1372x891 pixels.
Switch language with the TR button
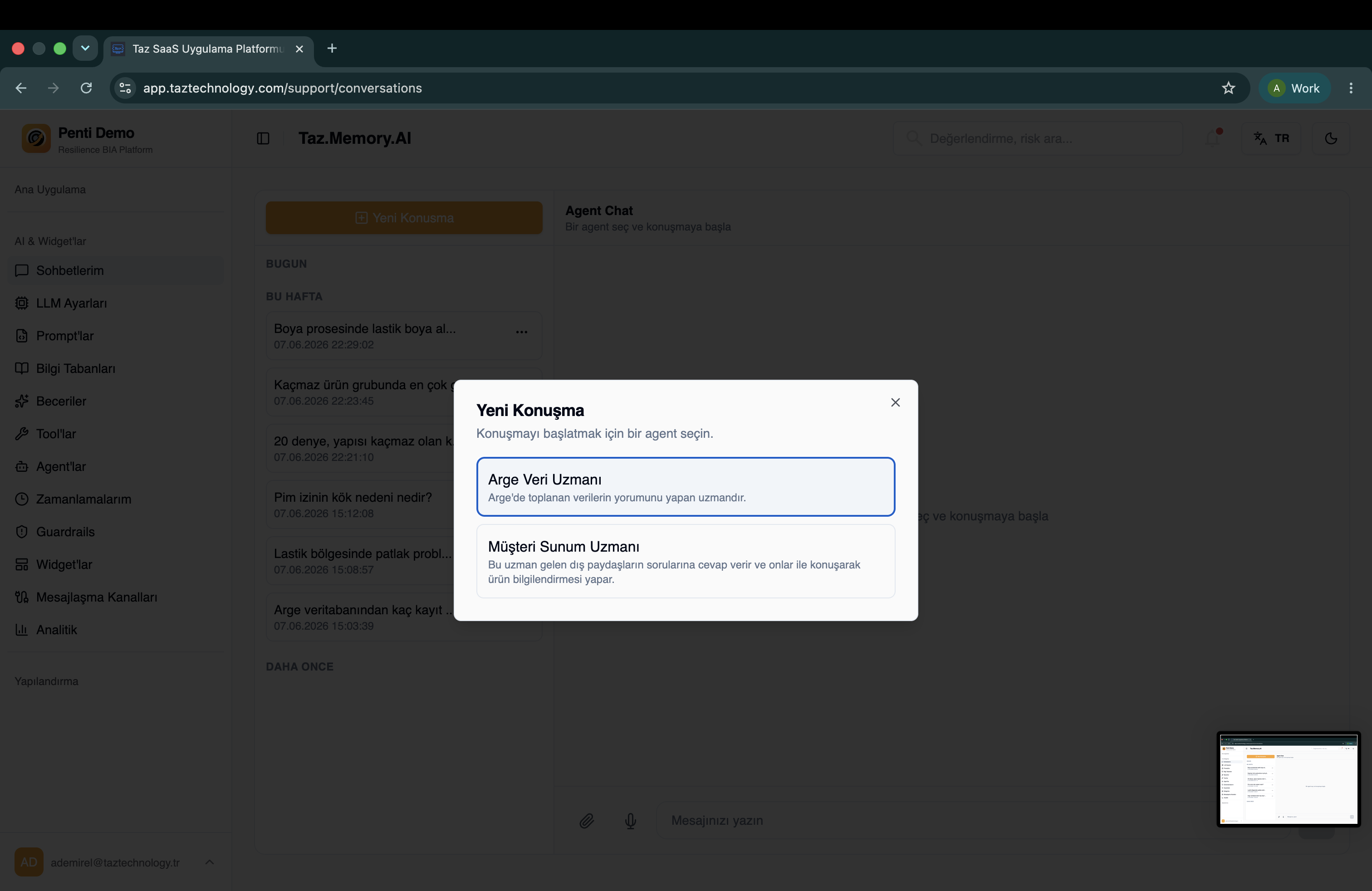[x=1271, y=138]
